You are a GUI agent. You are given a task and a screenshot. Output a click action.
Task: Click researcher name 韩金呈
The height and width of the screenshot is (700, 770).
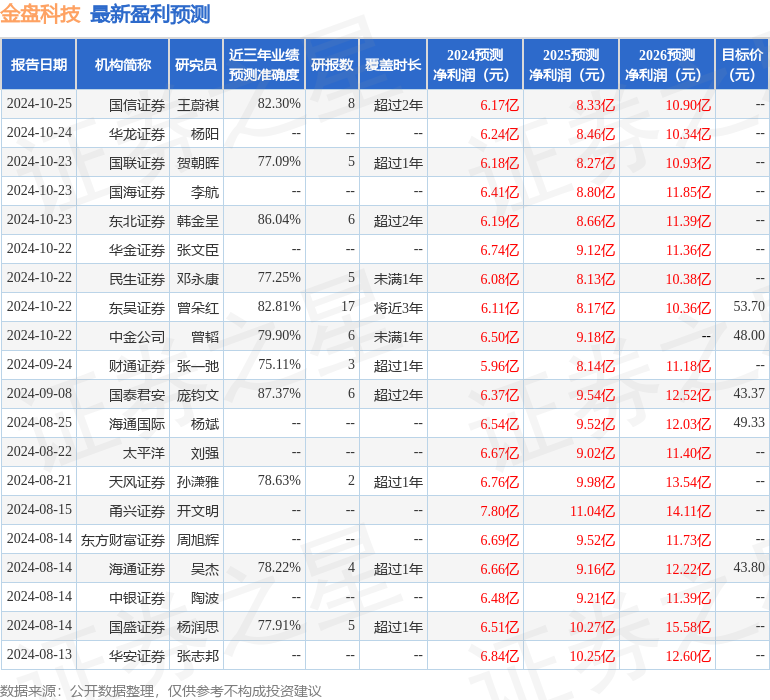[198, 221]
